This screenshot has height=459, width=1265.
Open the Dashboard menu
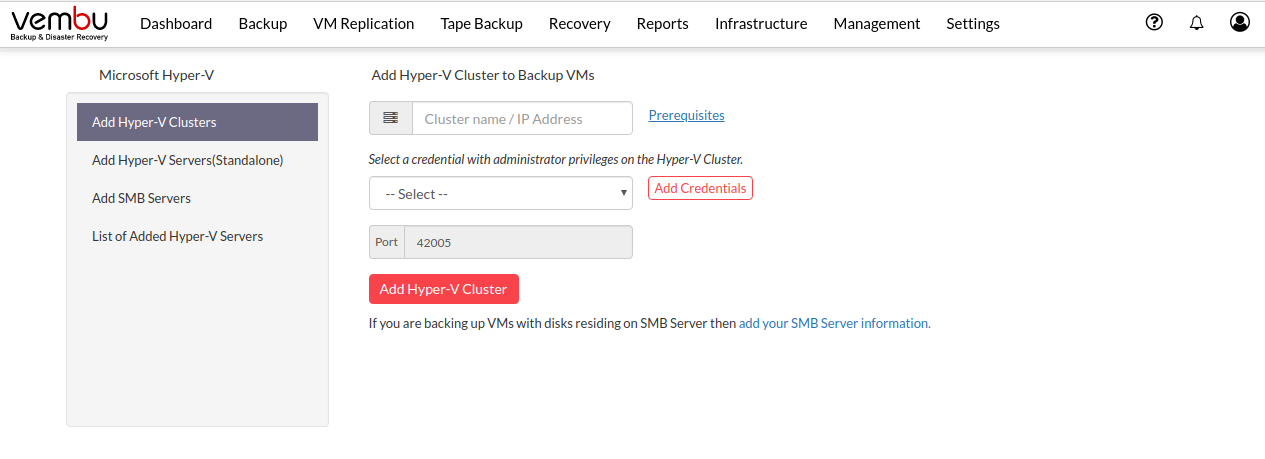point(176,24)
